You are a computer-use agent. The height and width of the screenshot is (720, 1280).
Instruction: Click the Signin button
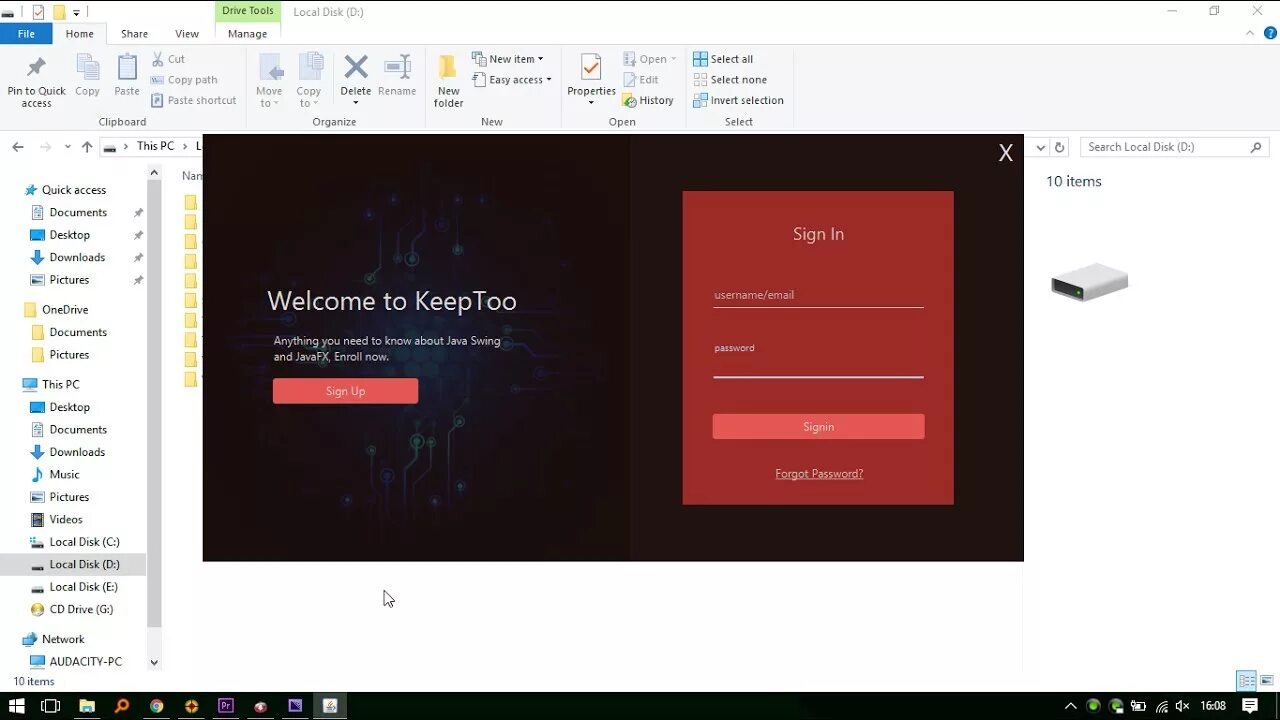[818, 426]
